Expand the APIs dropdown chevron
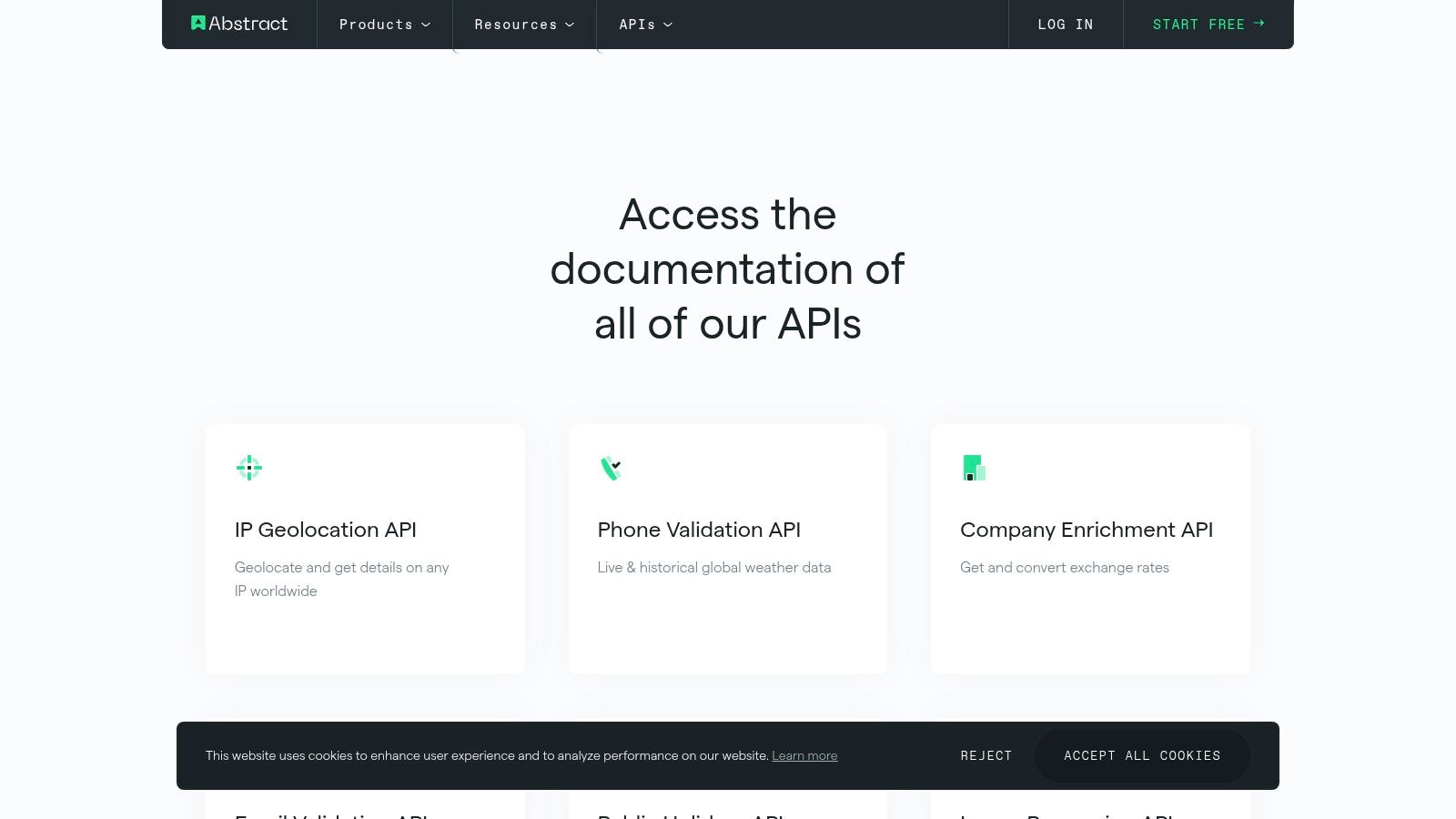 tap(668, 25)
